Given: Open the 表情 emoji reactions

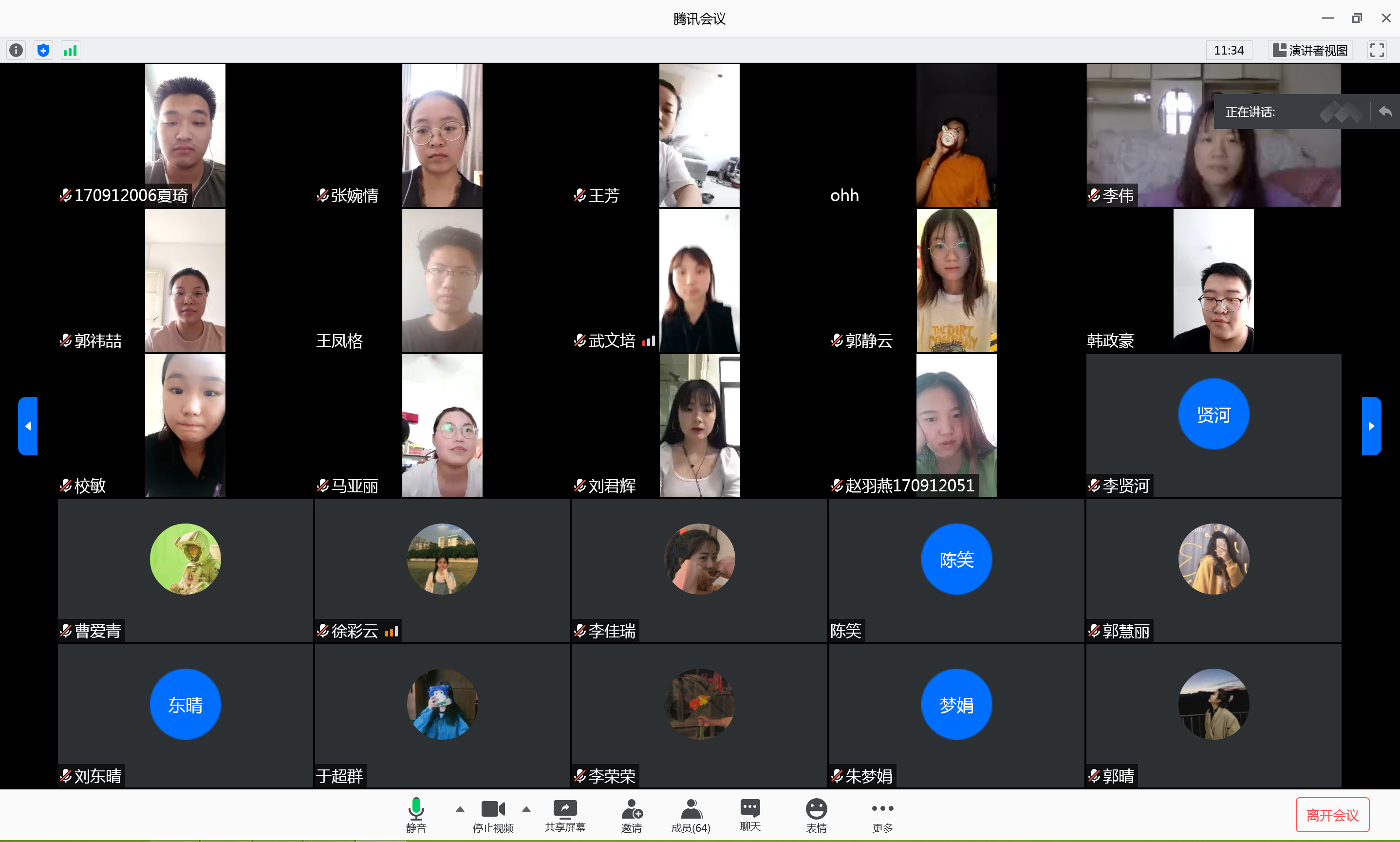Looking at the screenshot, I should 816,815.
